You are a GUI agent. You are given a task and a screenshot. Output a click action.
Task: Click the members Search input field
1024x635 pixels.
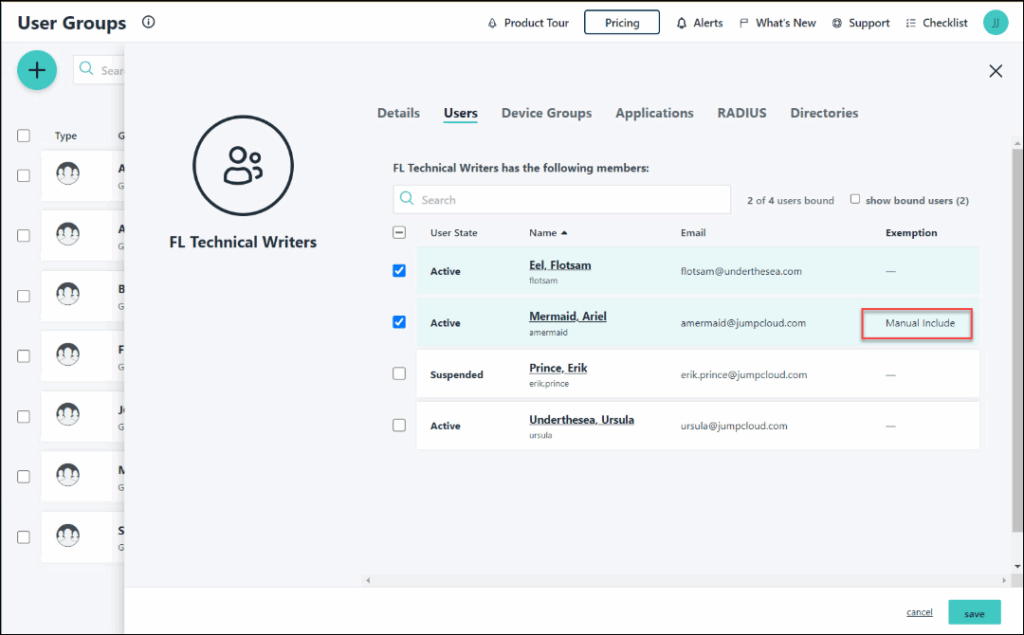tap(561, 200)
